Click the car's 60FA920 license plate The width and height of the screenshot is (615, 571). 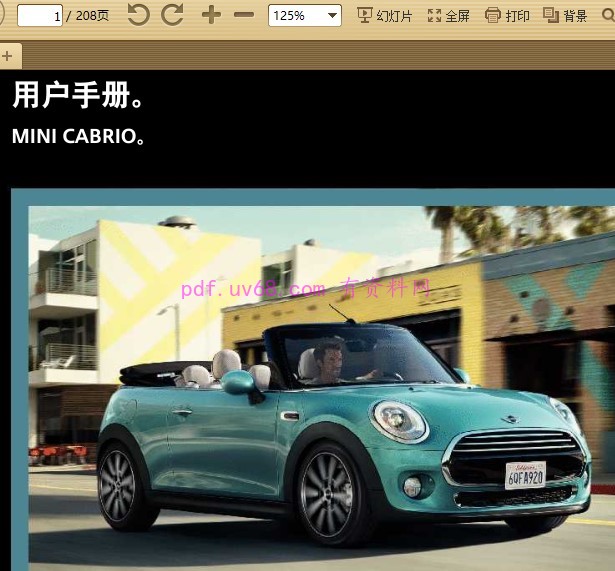pos(525,474)
